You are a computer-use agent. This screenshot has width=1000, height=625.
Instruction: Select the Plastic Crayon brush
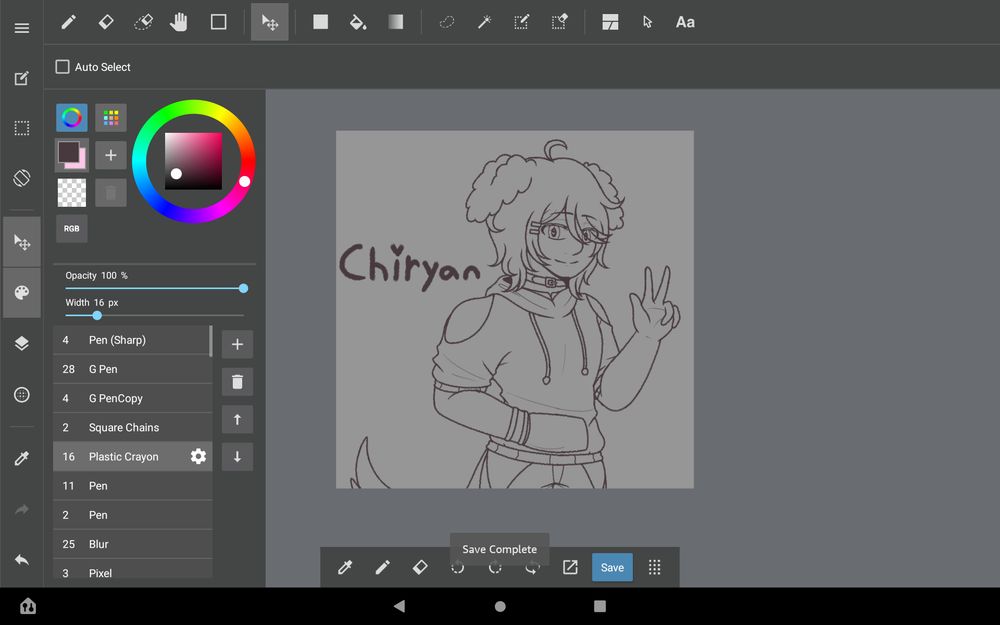click(132, 457)
